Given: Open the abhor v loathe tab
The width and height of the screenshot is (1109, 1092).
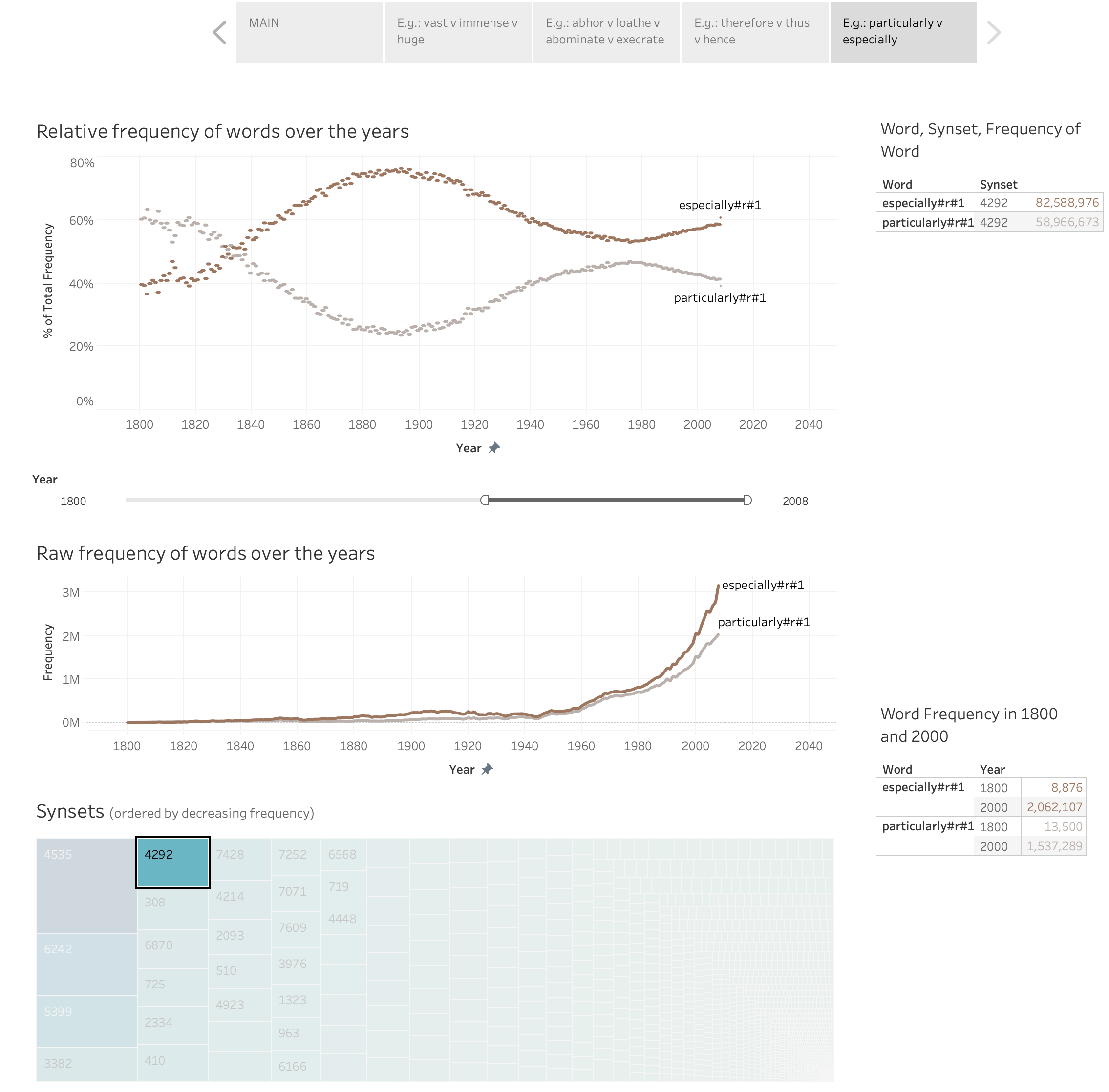Looking at the screenshot, I should [606, 33].
